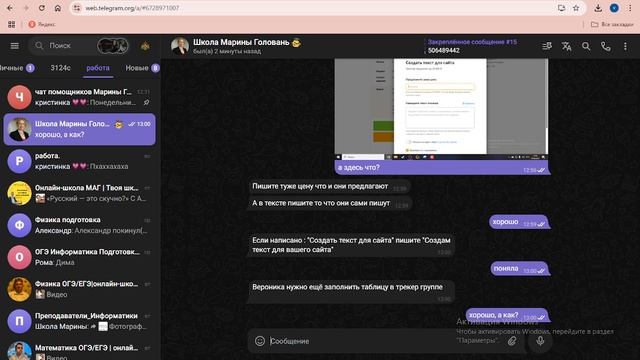Open the pinned messages list icon
Screen dimensions: 640x360
pyautogui.click(x=547, y=46)
